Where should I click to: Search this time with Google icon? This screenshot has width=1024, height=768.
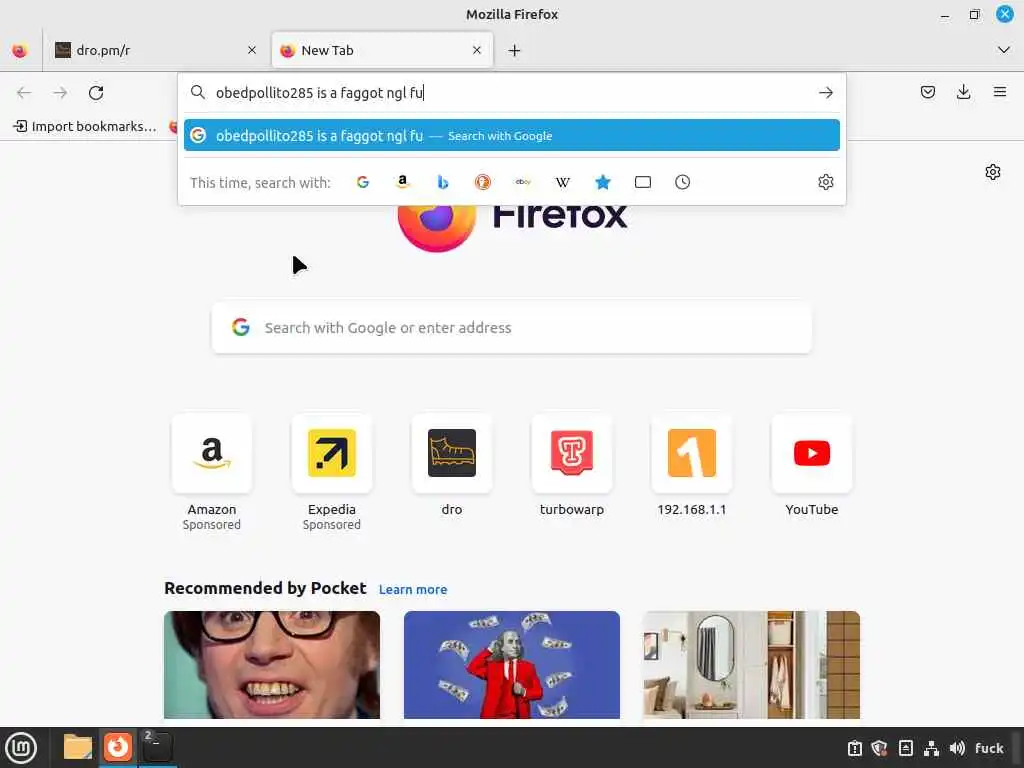(x=363, y=182)
